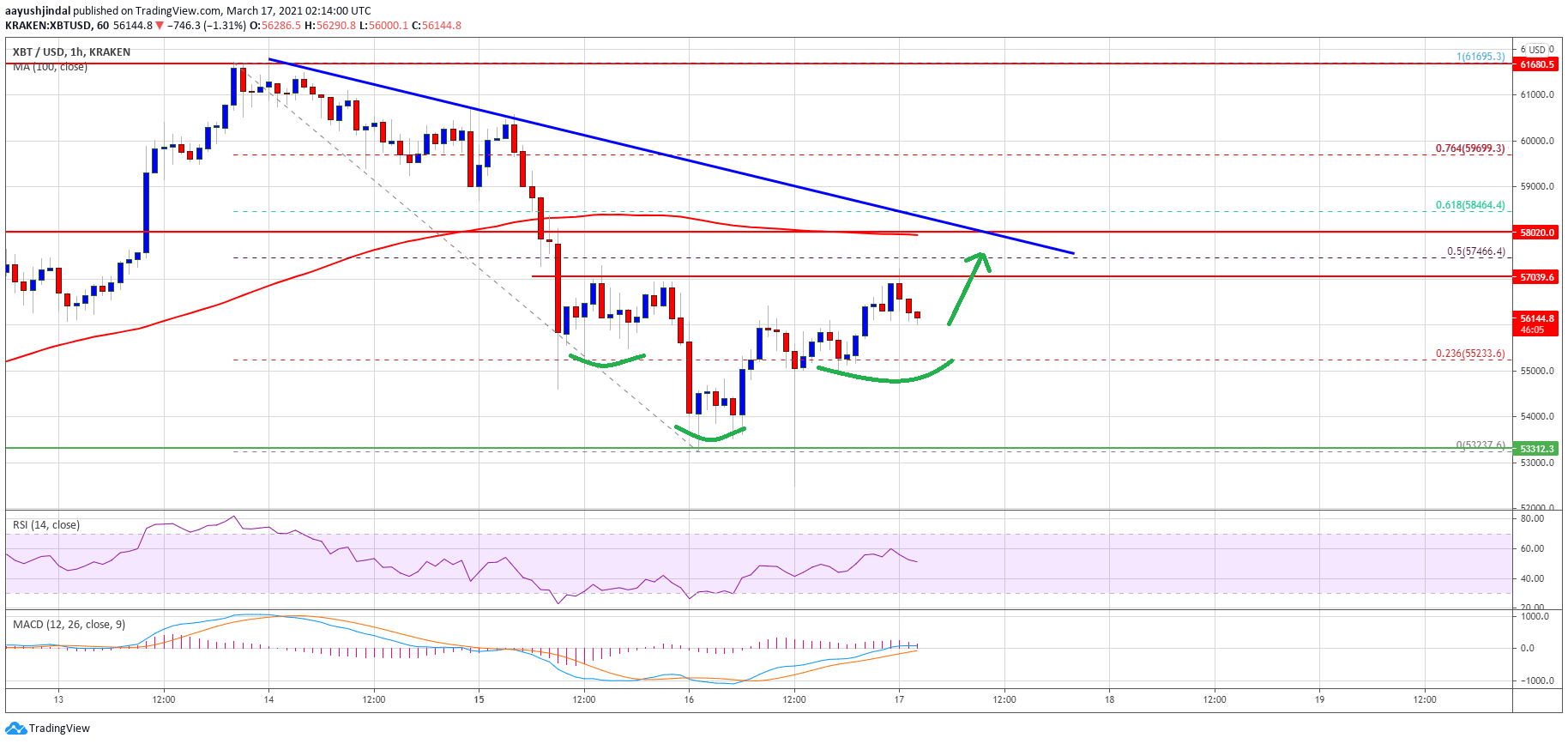Click the close price C:56144.8 value
This screenshot has height=744, width=1568.
(436, 26)
